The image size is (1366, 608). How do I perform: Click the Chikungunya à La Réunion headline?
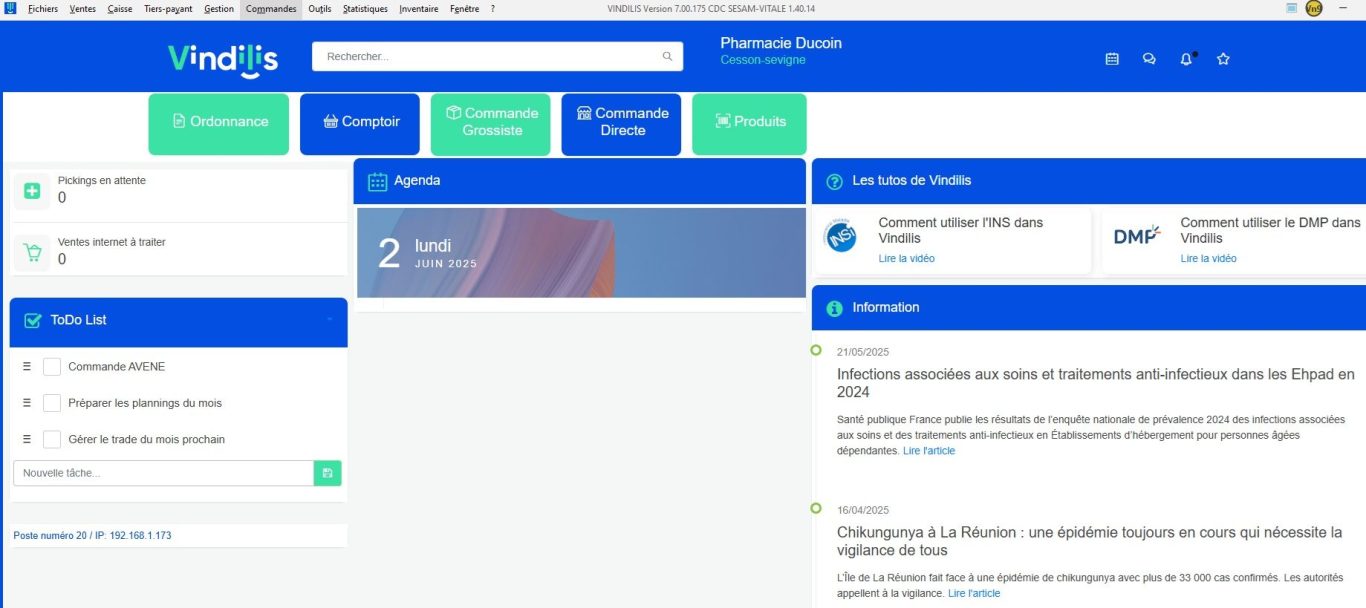[1090, 541]
